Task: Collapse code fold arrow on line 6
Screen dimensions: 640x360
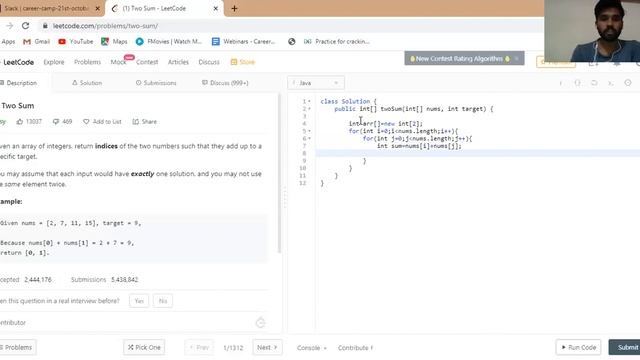Action: 309,138
